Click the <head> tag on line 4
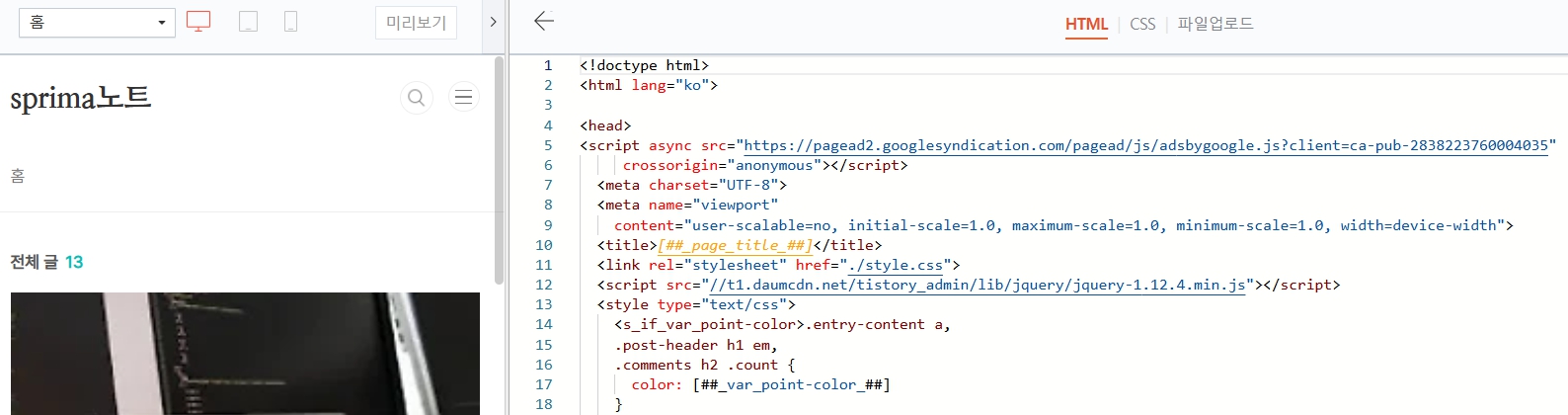Screen dimensions: 1568x415 click(605, 125)
